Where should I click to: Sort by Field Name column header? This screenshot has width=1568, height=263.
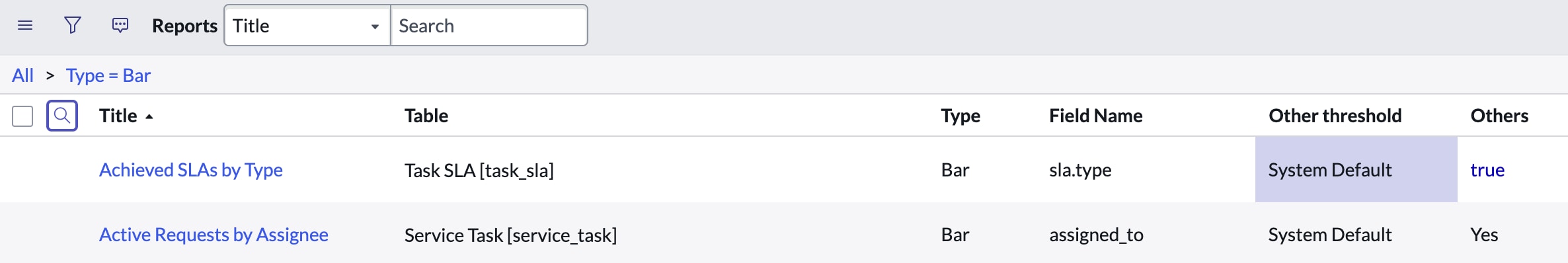coord(1096,116)
